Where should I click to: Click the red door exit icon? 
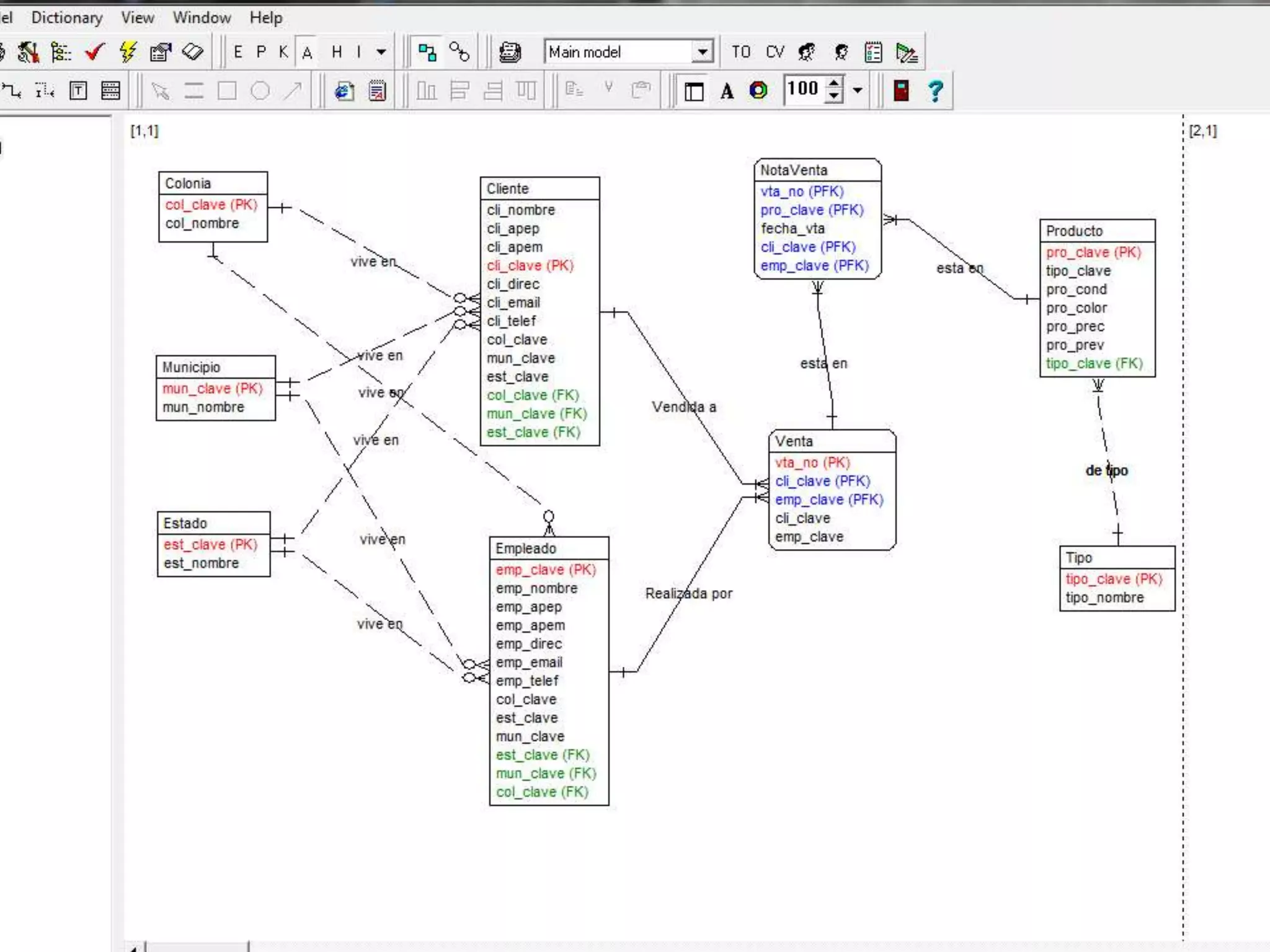point(901,91)
